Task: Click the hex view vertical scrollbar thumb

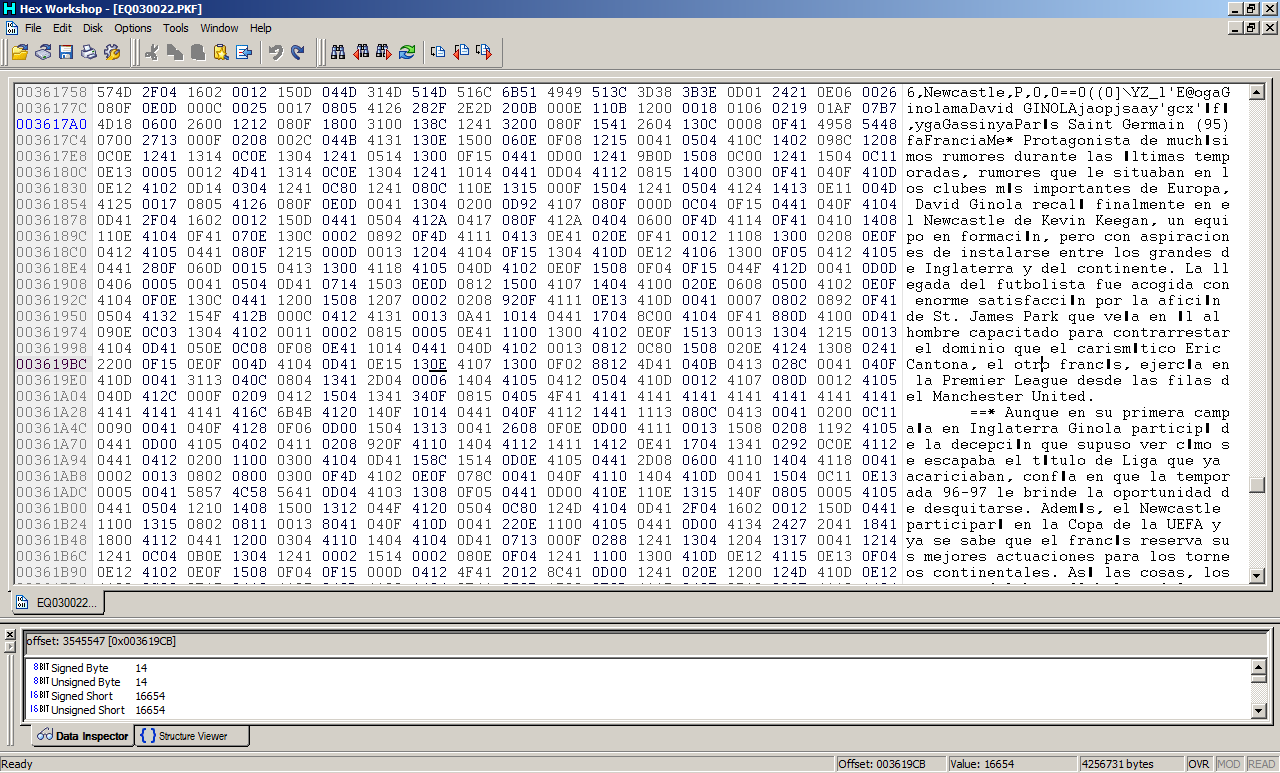Action: pyautogui.click(x=1257, y=485)
